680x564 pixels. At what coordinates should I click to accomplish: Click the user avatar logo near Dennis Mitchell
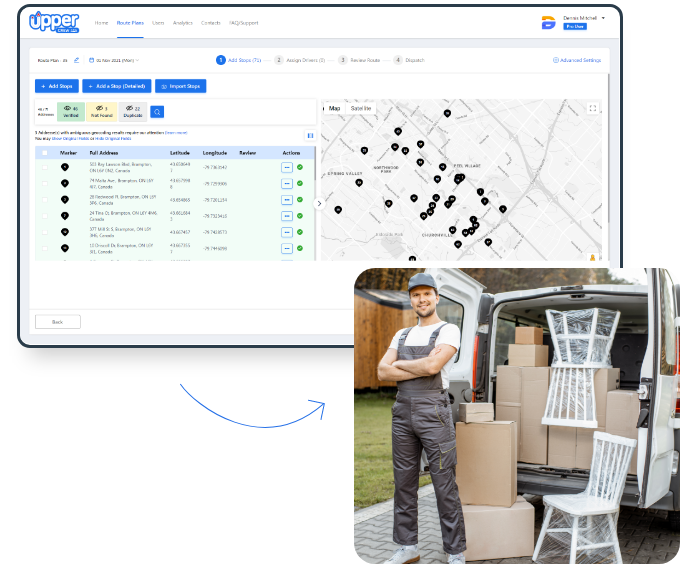click(549, 22)
